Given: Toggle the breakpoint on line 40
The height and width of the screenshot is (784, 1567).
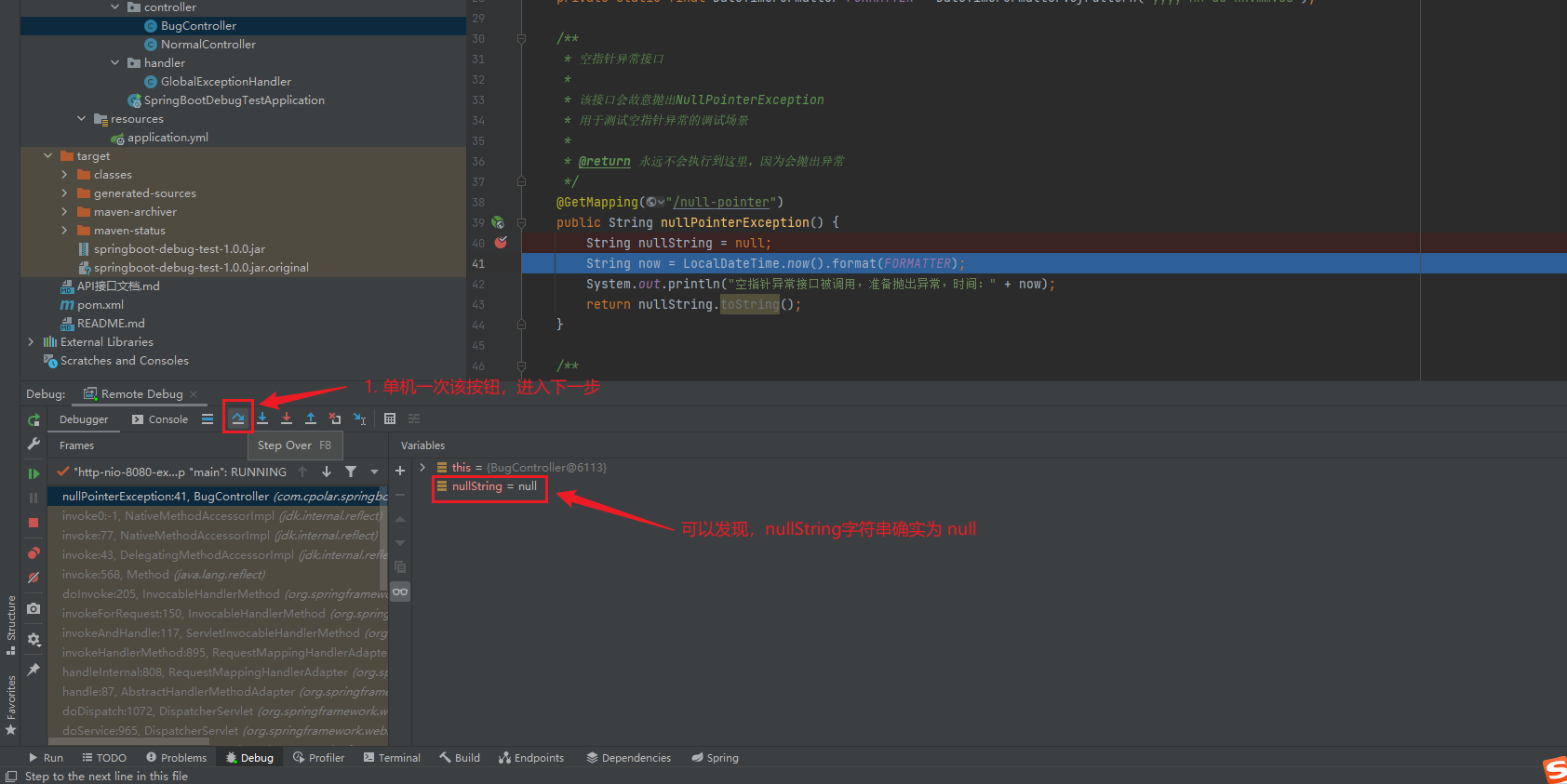Looking at the screenshot, I should click(x=501, y=243).
